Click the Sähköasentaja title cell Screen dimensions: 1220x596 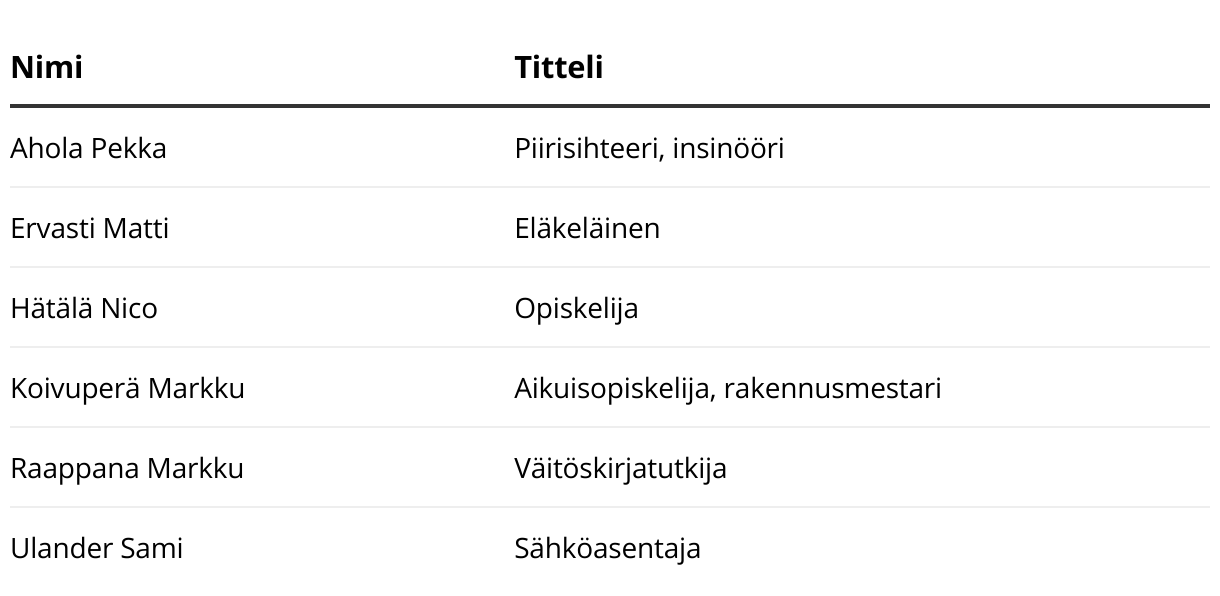[x=607, y=548]
